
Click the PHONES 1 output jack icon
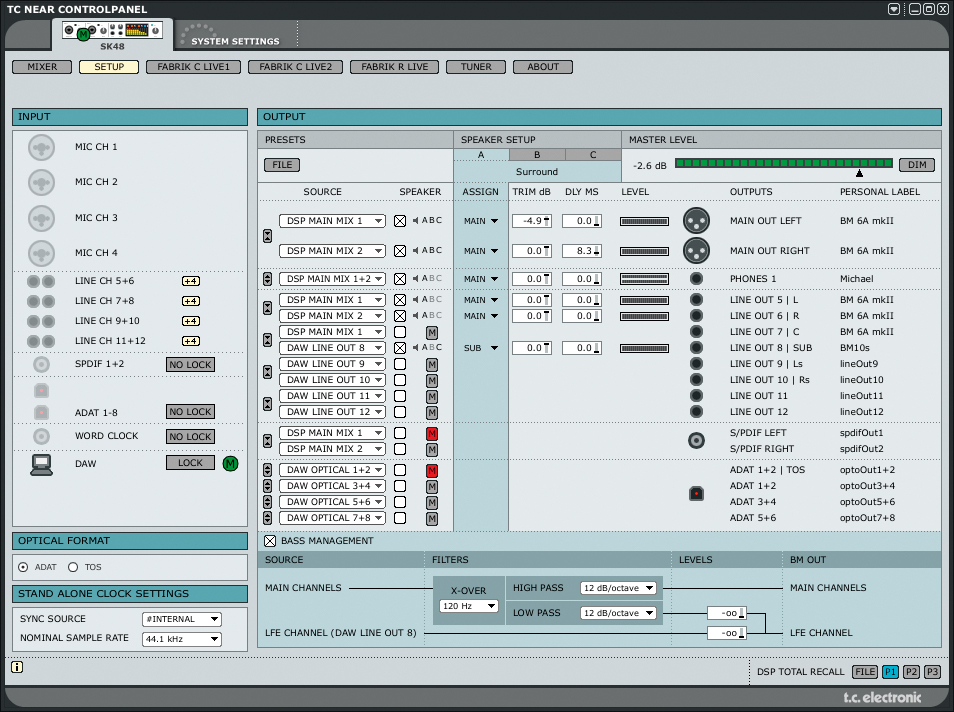pos(696,279)
